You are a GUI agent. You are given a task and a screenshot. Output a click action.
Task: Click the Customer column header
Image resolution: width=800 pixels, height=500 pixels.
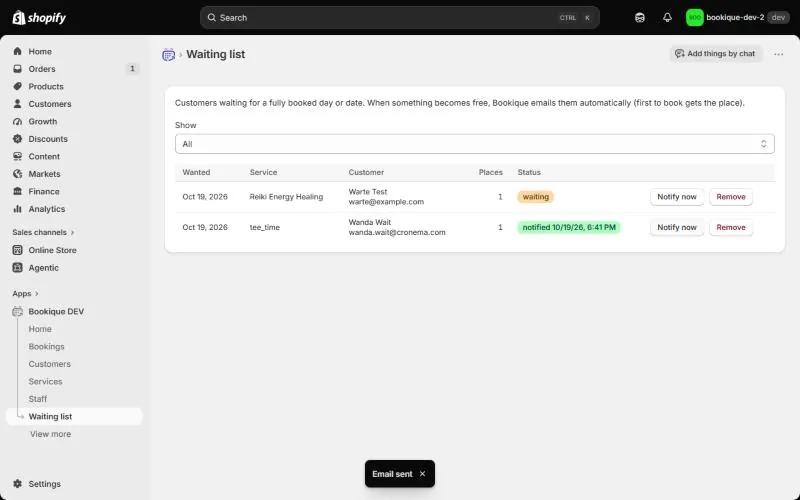tap(366, 172)
